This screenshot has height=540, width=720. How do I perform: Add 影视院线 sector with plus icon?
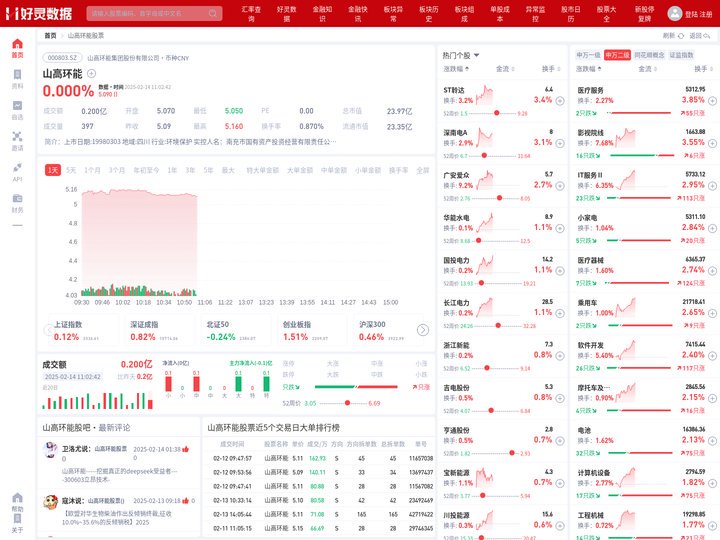(712, 143)
